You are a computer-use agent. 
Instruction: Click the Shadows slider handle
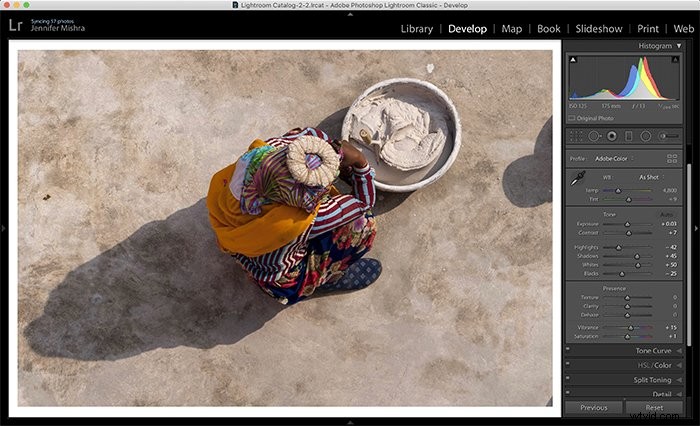pyautogui.click(x=637, y=256)
